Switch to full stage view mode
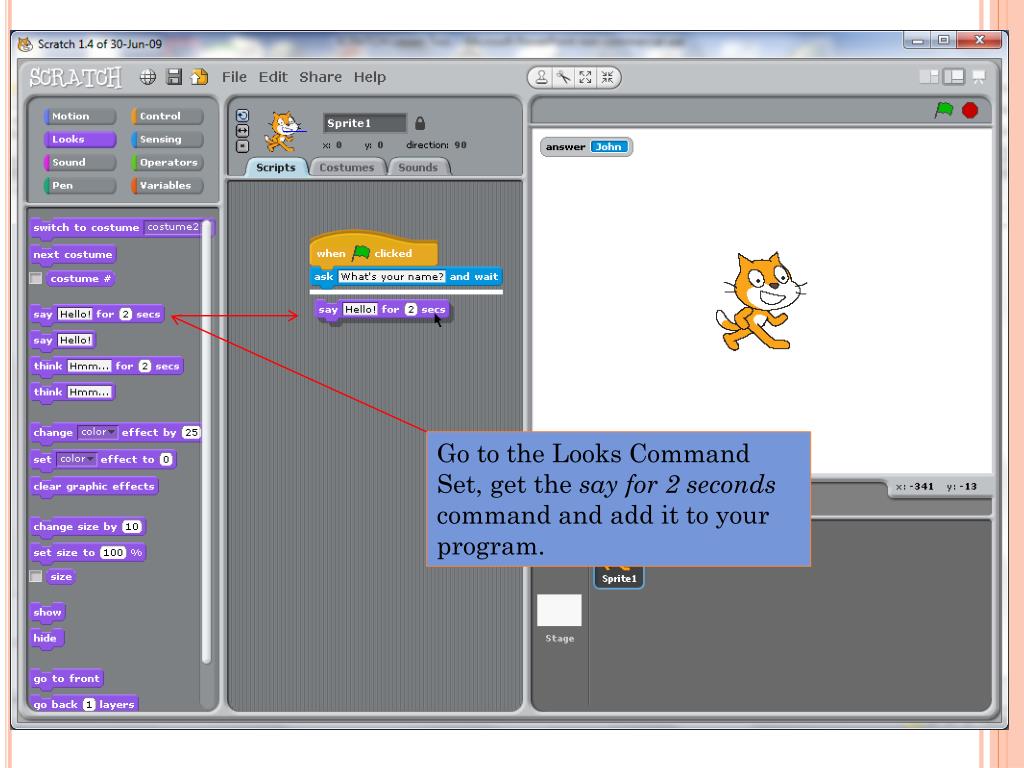The image size is (1024, 768). 953,77
